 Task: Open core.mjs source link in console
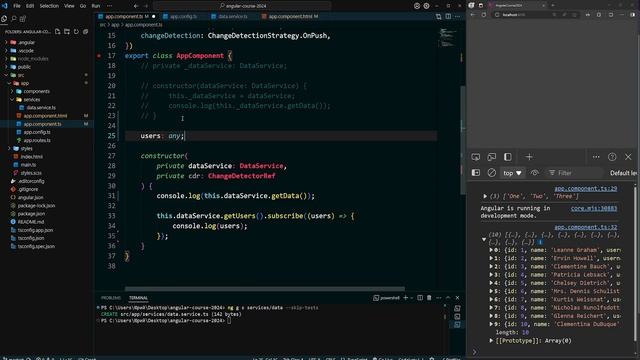click(x=593, y=208)
